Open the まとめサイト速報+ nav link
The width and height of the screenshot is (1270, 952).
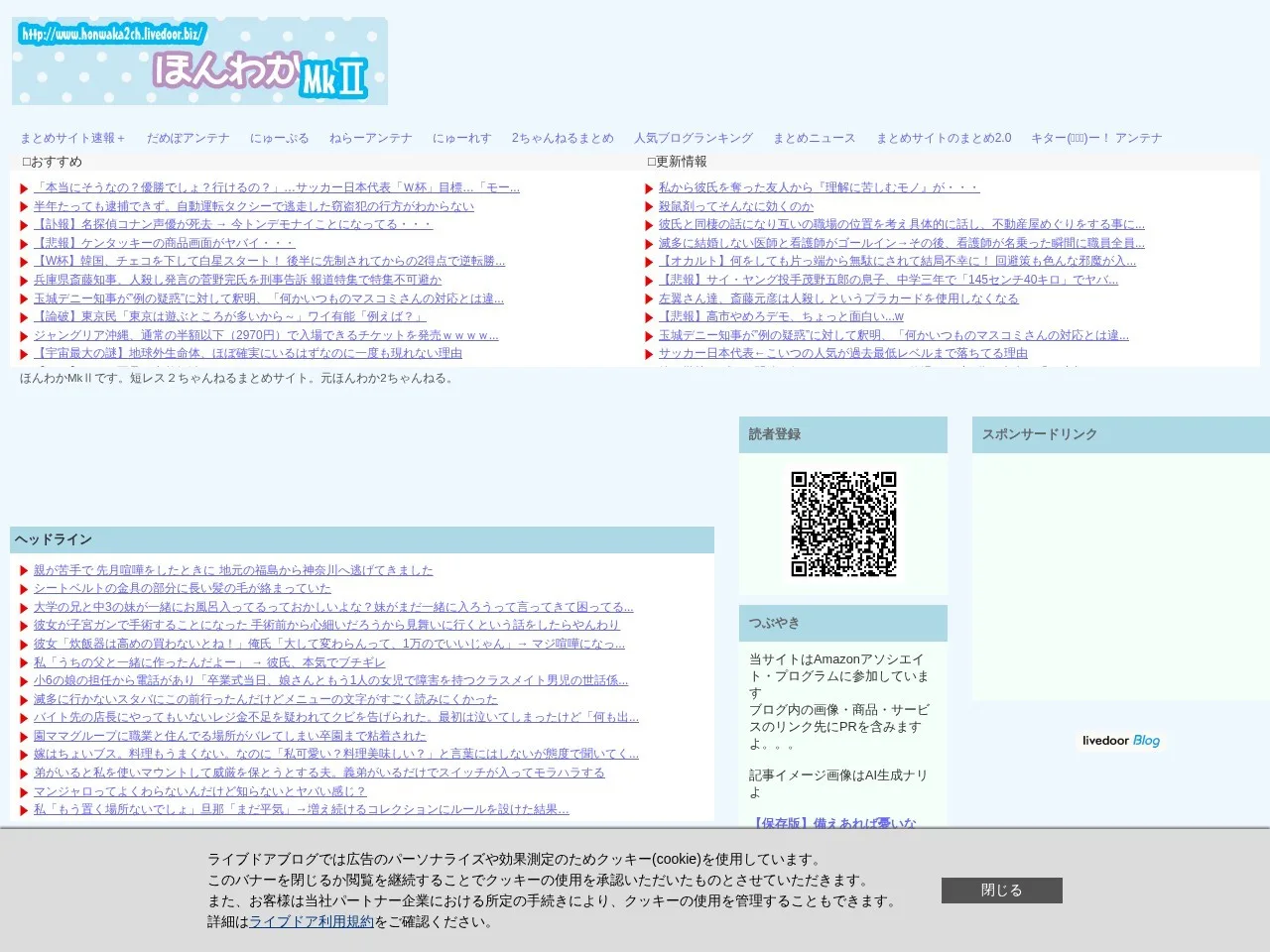[x=72, y=138]
